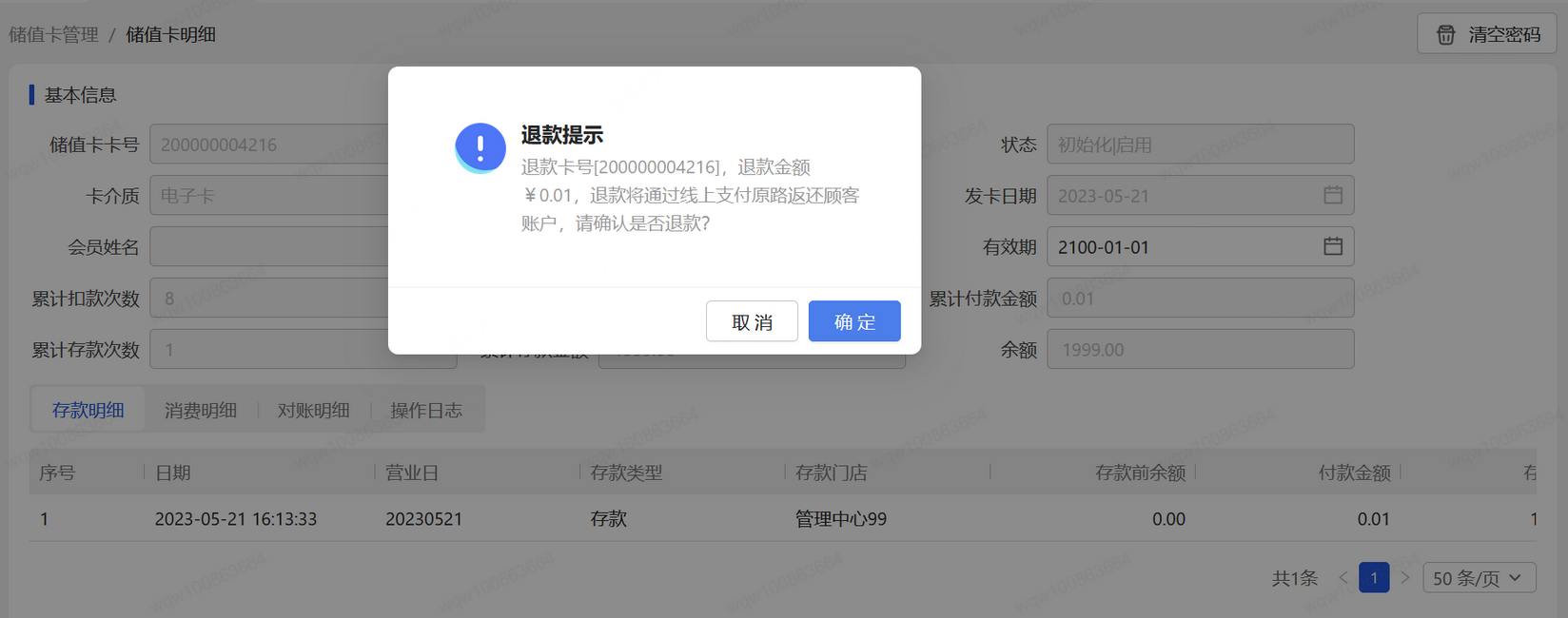Screen dimensions: 1568x618
Task: Click the 存款 type cell in row 1
Action: click(x=609, y=519)
